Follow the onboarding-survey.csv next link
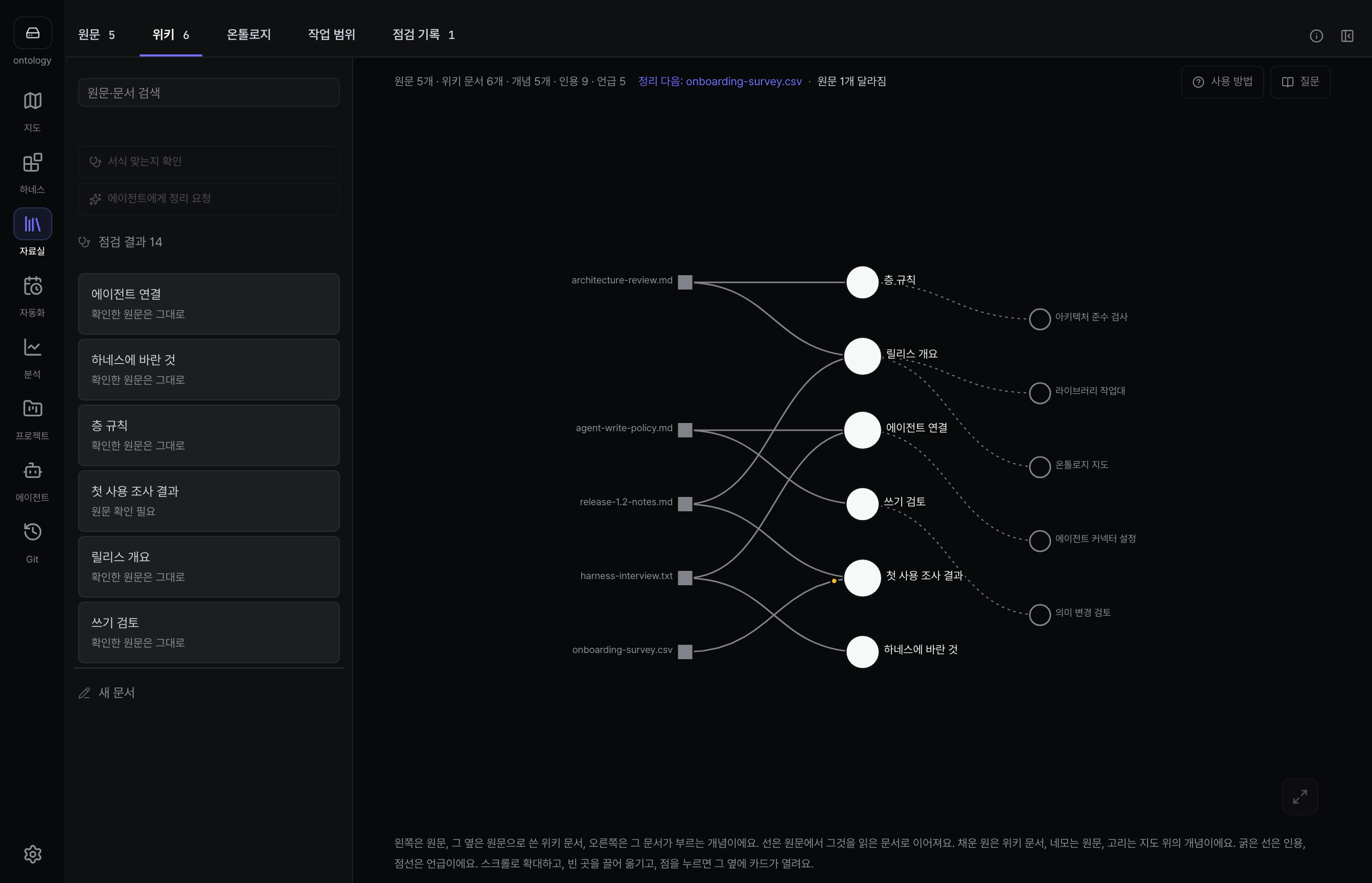The image size is (1372, 883). pos(720,82)
